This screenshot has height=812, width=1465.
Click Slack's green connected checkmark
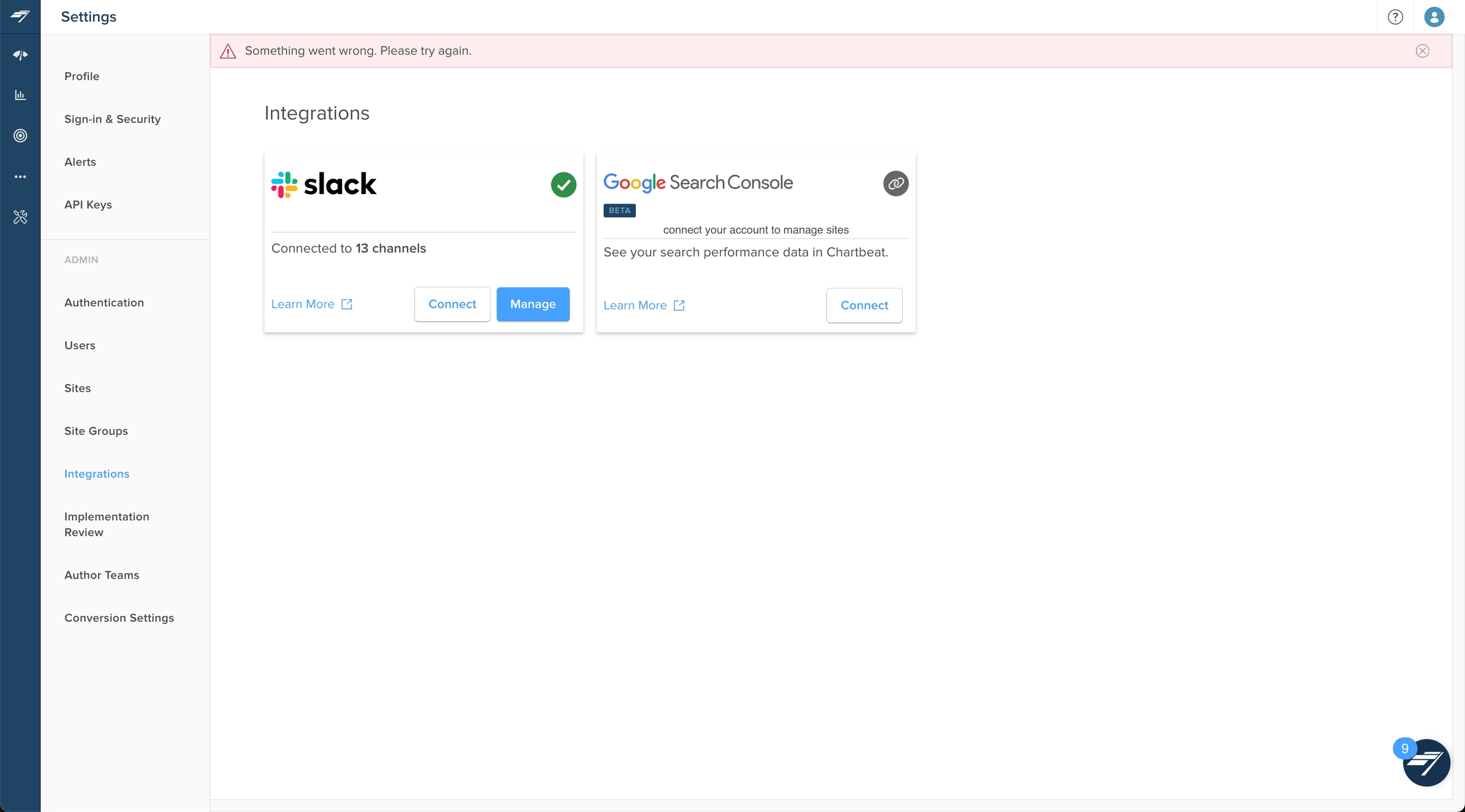coord(563,185)
